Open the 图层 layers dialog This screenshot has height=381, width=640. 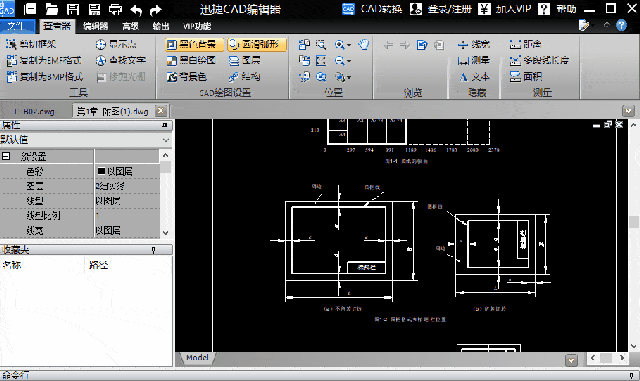(x=244, y=60)
